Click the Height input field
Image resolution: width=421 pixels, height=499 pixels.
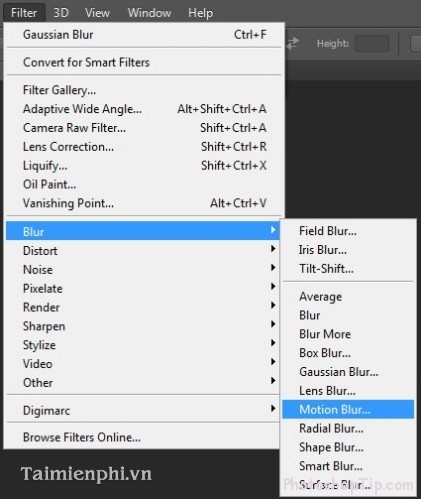pos(372,44)
